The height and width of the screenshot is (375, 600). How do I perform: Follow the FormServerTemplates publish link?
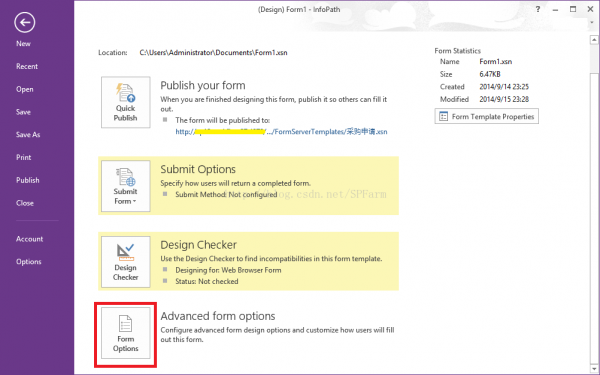point(281,132)
